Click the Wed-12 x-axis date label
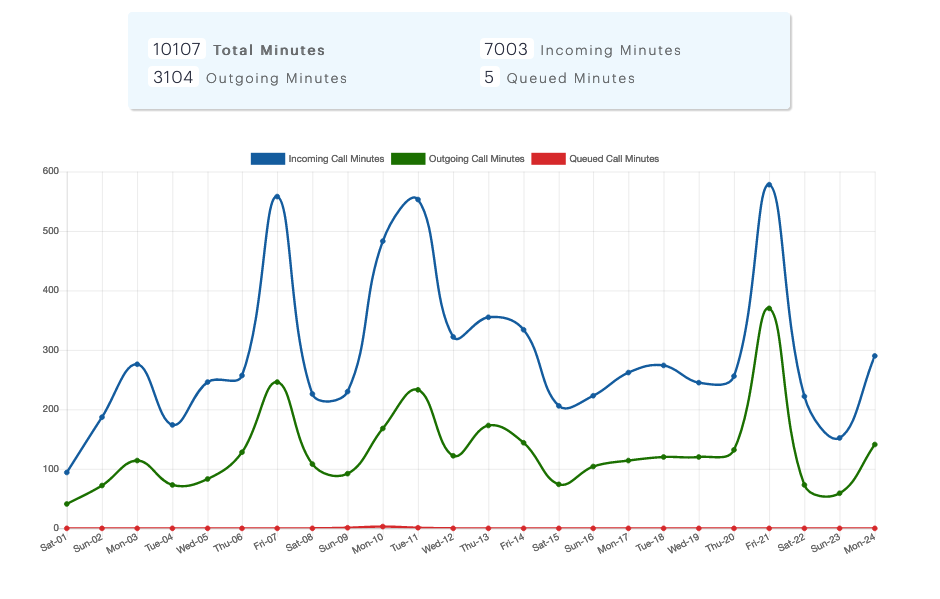Image resolution: width=940 pixels, height=599 pixels. (438, 544)
